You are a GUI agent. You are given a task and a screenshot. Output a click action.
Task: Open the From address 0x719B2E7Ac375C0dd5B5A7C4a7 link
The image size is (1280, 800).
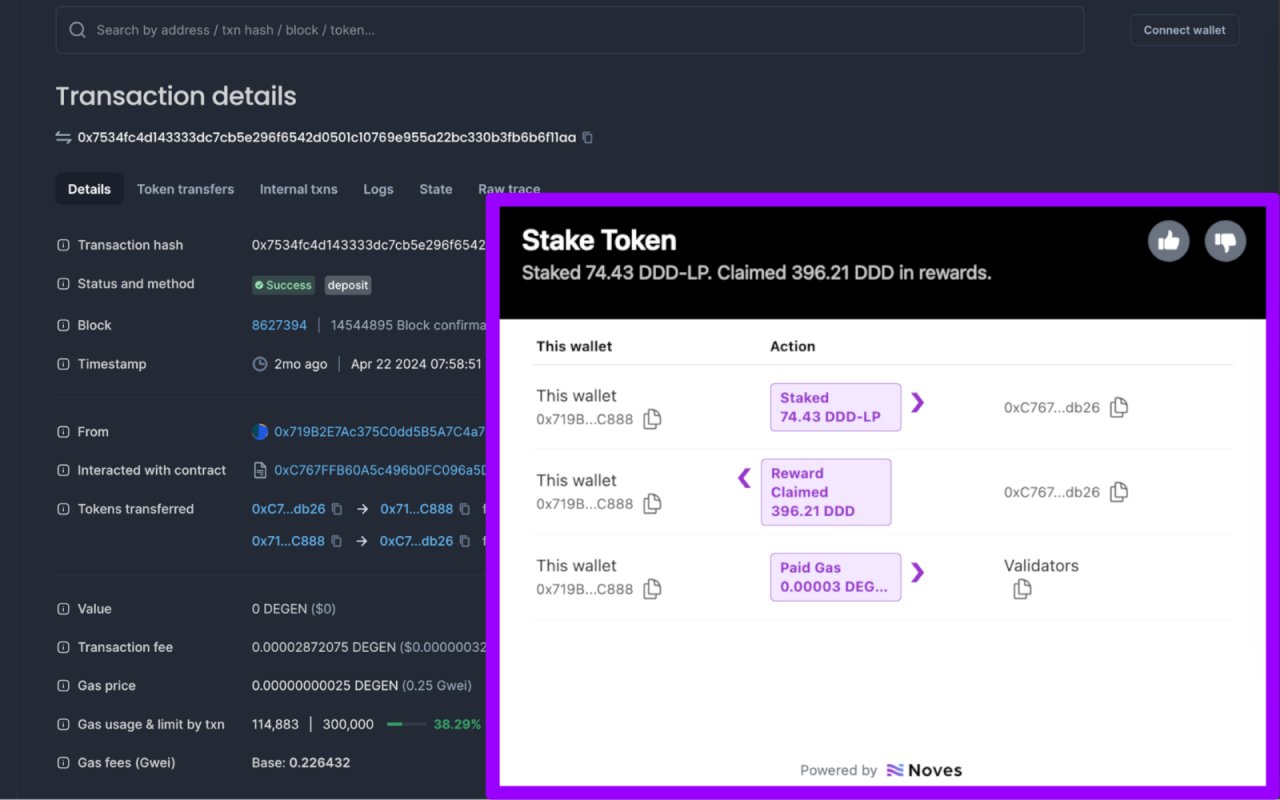[380, 432]
